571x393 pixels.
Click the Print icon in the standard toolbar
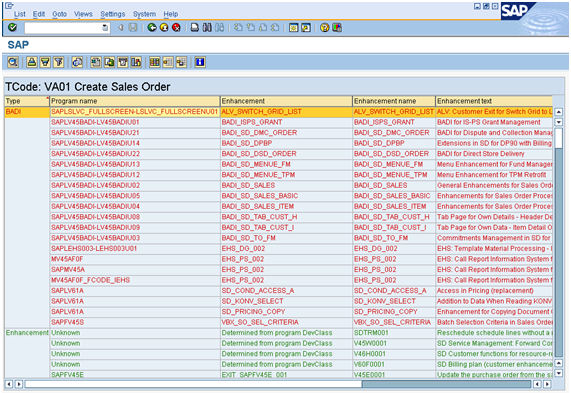pos(195,28)
